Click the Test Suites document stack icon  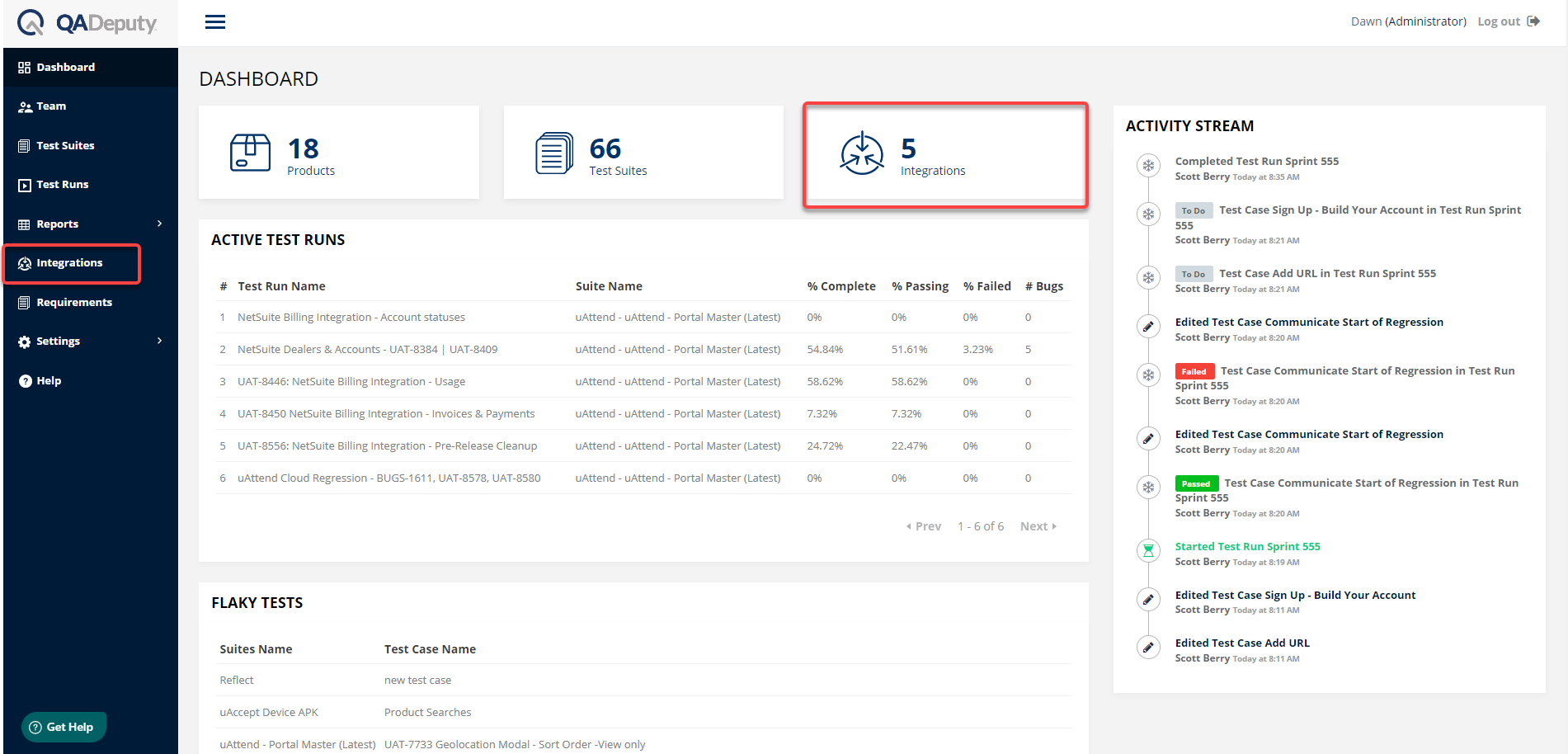pos(554,153)
